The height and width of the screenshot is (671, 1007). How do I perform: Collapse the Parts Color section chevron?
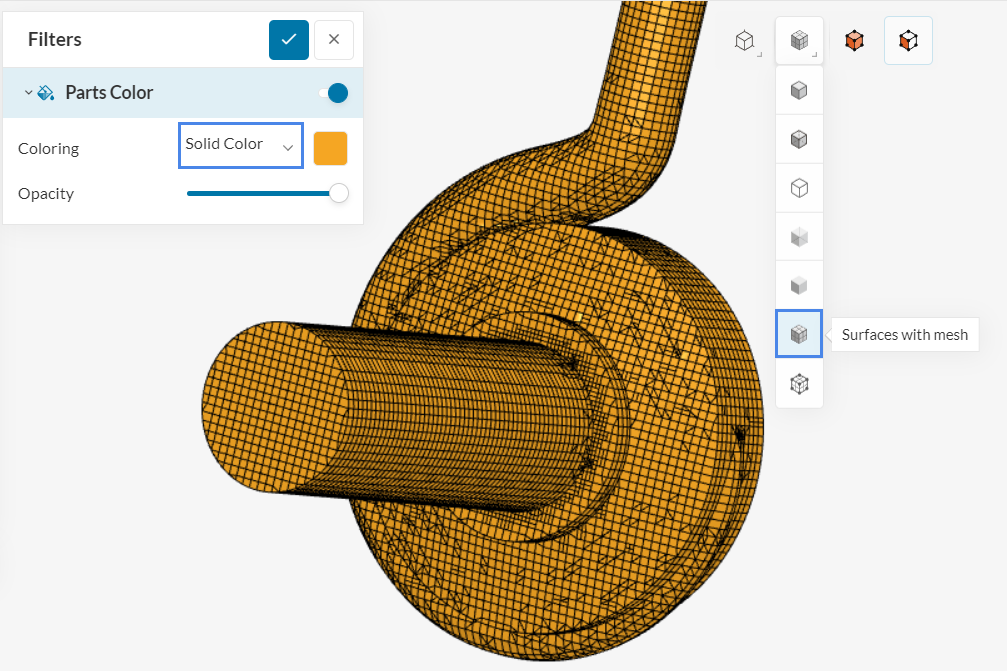[28, 93]
